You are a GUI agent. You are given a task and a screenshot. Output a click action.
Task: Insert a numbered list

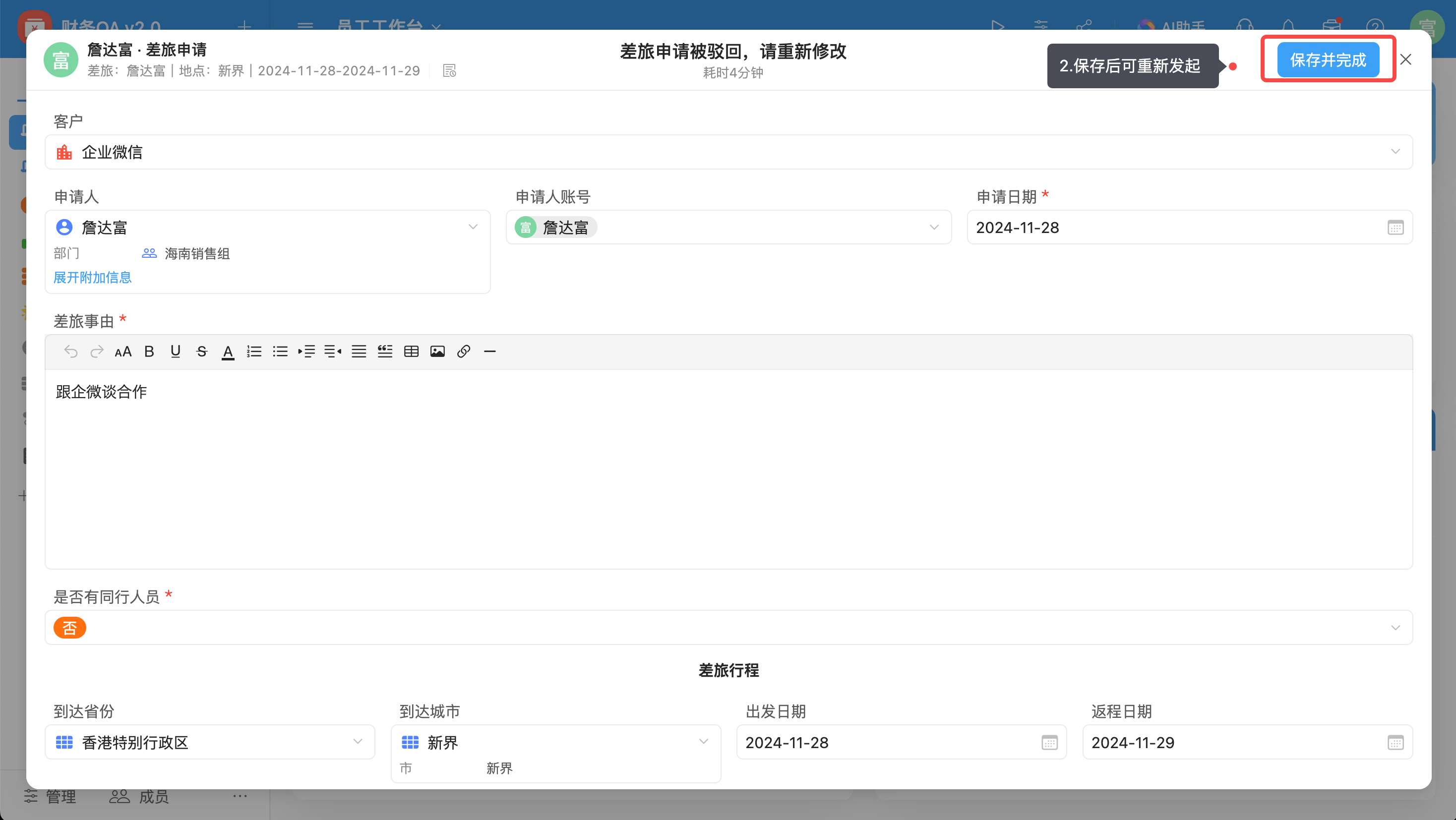[x=254, y=351]
